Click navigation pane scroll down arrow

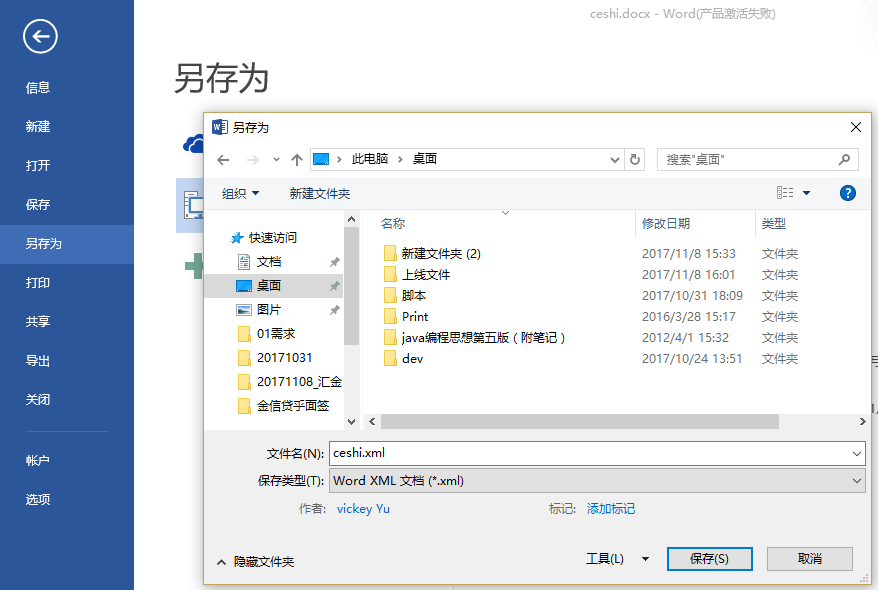click(x=352, y=422)
